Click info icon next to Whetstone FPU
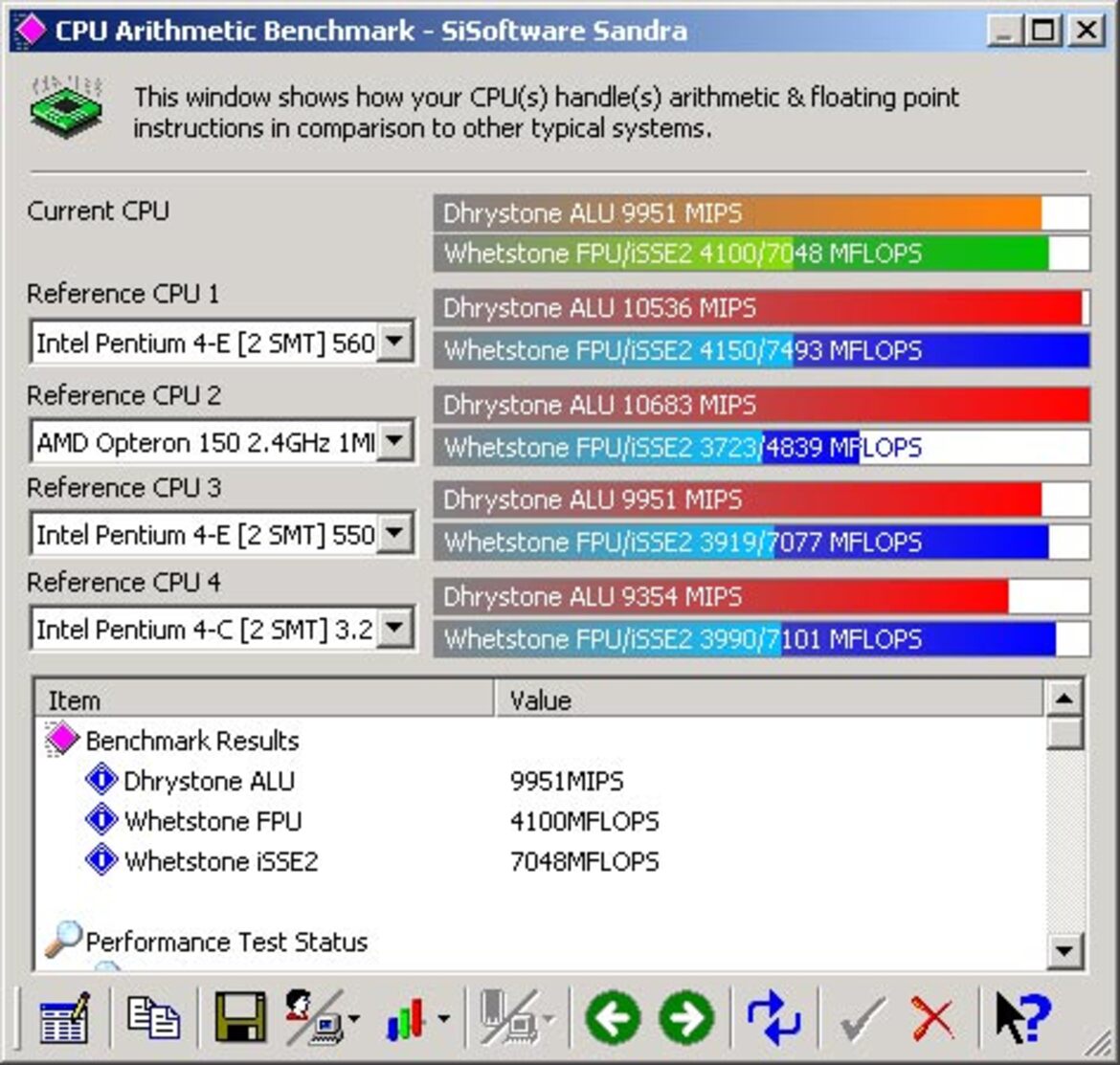The image size is (1120, 1065). point(101,819)
